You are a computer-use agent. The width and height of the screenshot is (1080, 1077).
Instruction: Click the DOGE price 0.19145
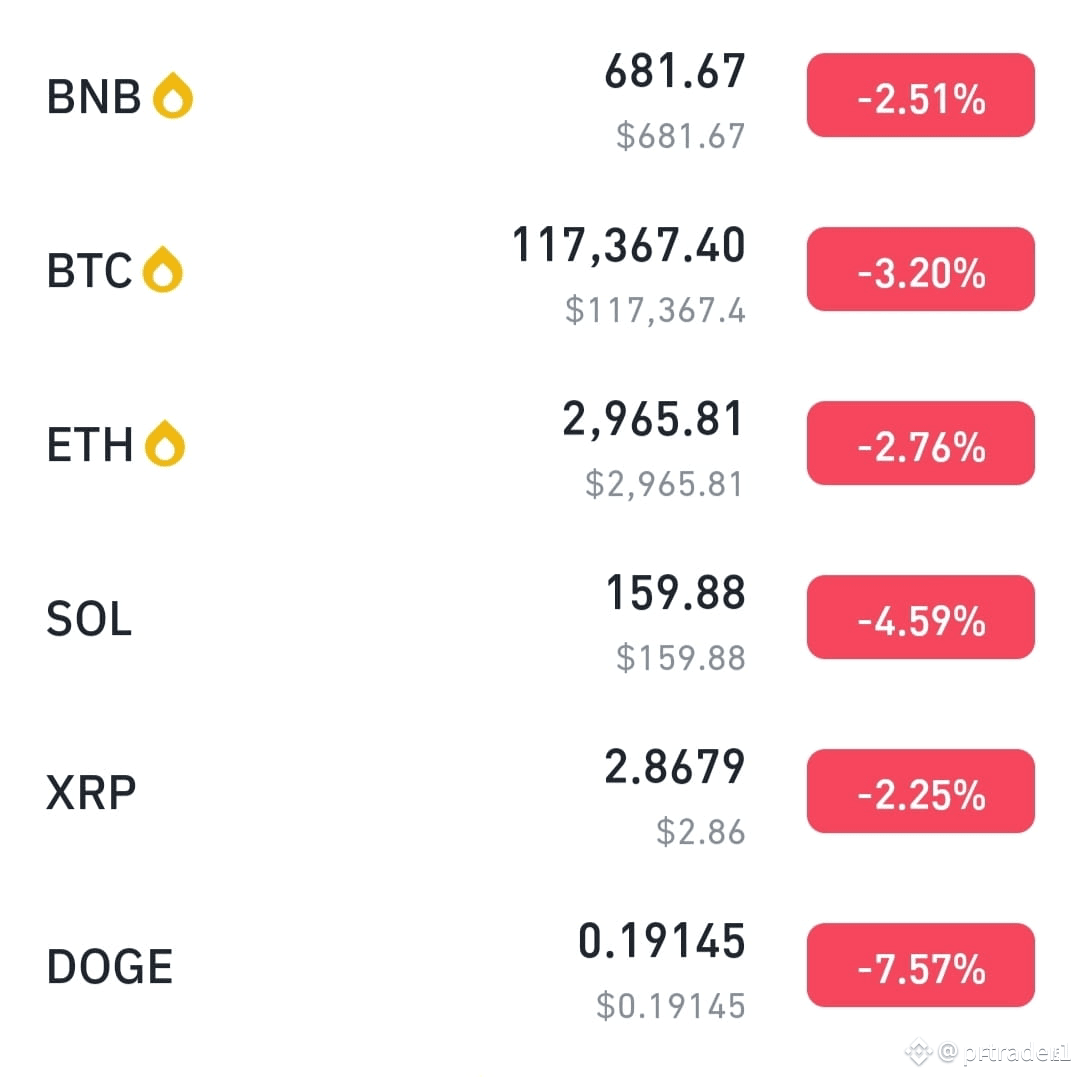click(x=662, y=941)
